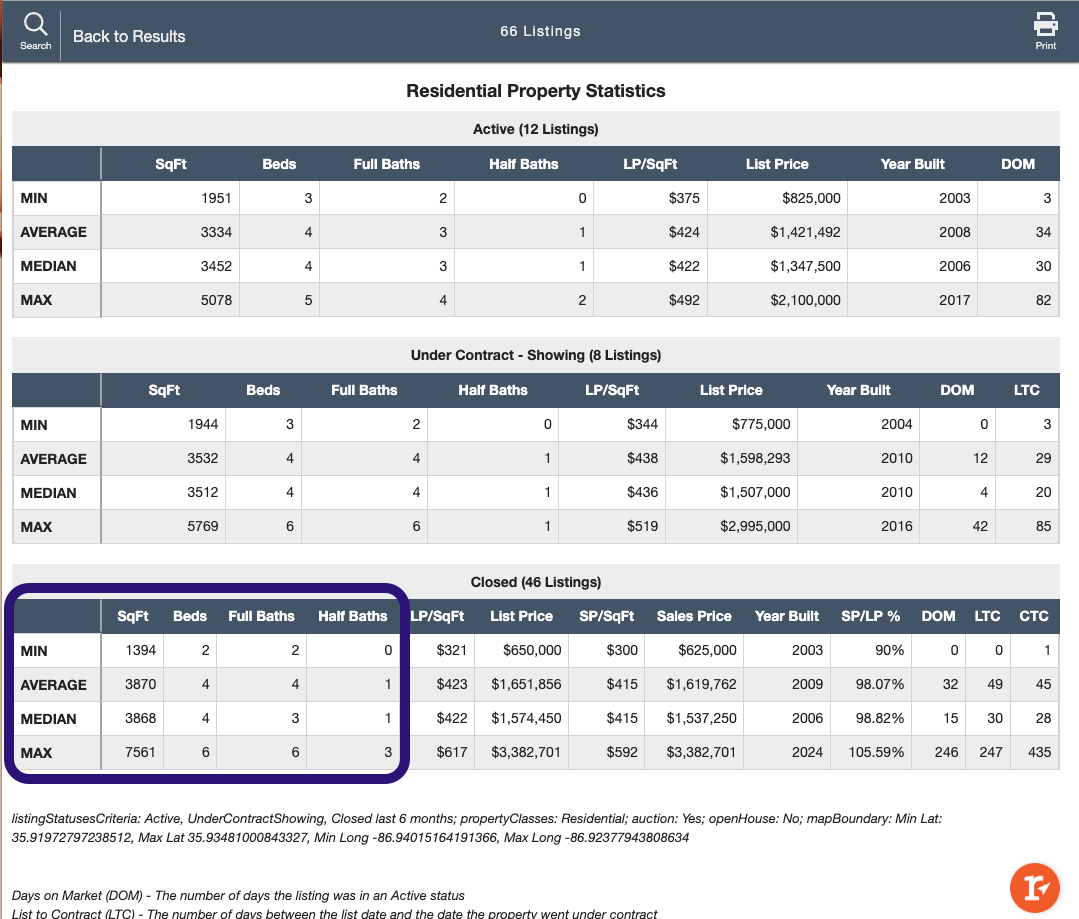This screenshot has height=919, width=1079.
Task: Select Under Contract max SqFt 5769
Action: pos(202,526)
